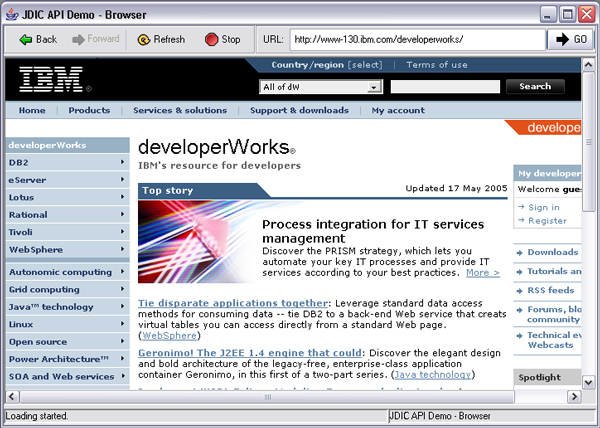Click the horizontal scrollbar left arrow
The image size is (600, 428).
coord(12,396)
